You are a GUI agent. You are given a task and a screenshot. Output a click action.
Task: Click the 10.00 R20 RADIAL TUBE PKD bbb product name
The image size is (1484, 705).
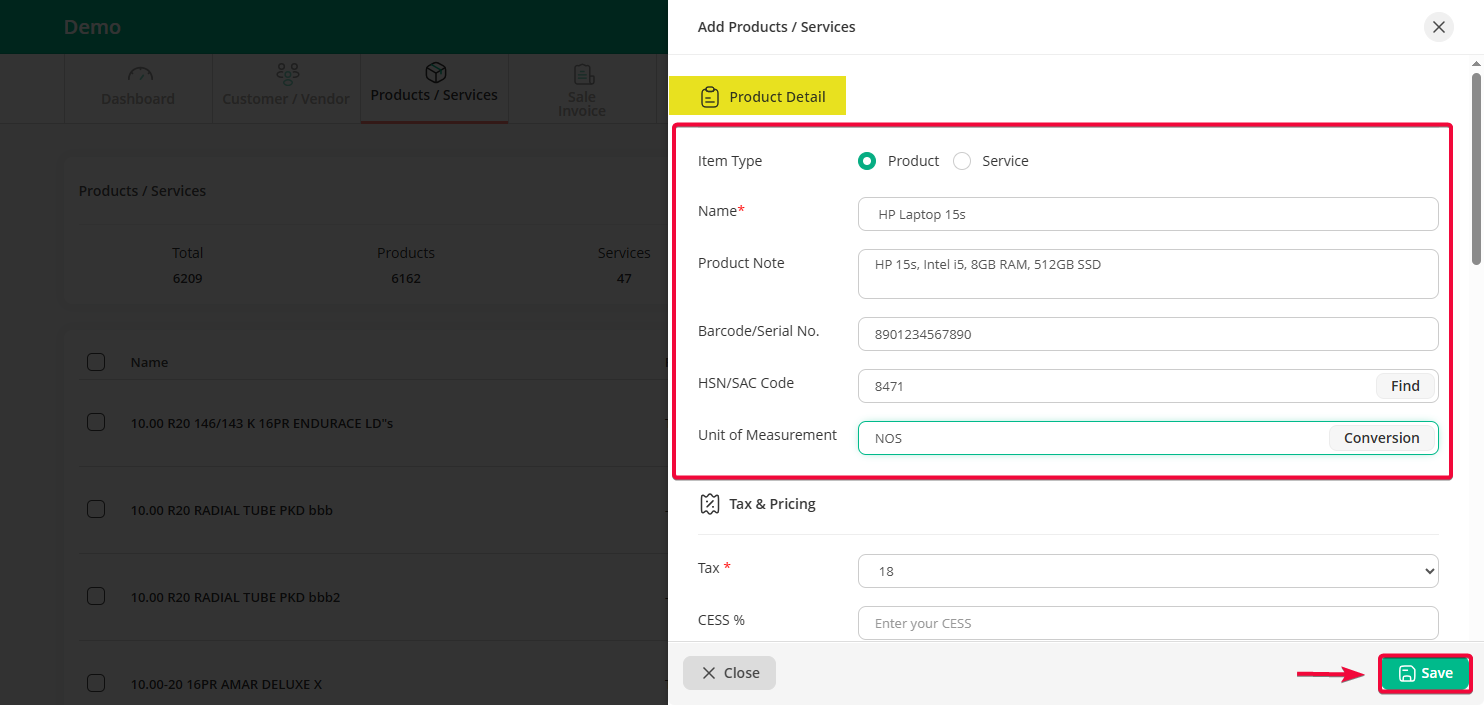tap(232, 510)
